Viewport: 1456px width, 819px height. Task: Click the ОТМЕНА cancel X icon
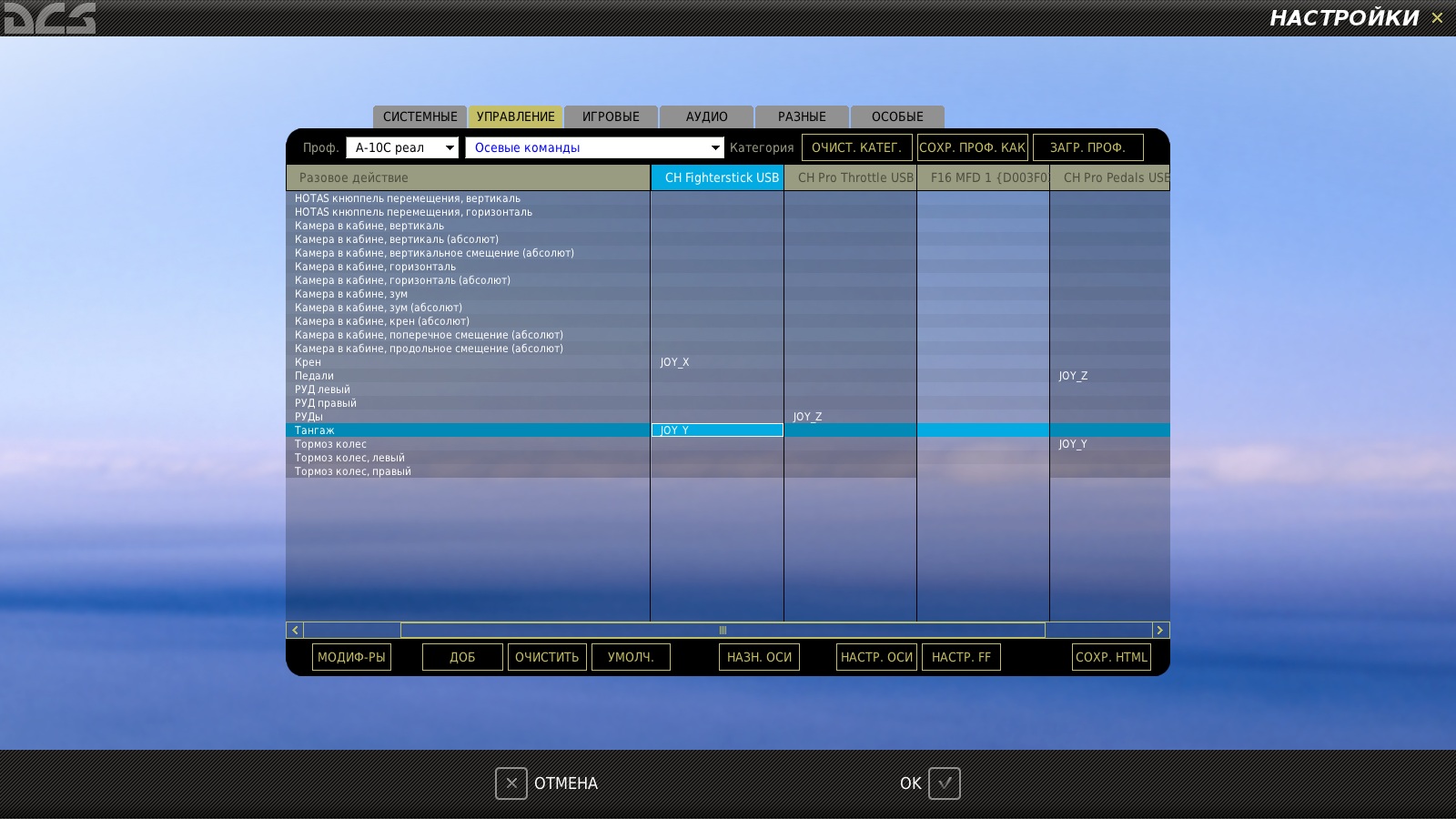click(x=511, y=784)
